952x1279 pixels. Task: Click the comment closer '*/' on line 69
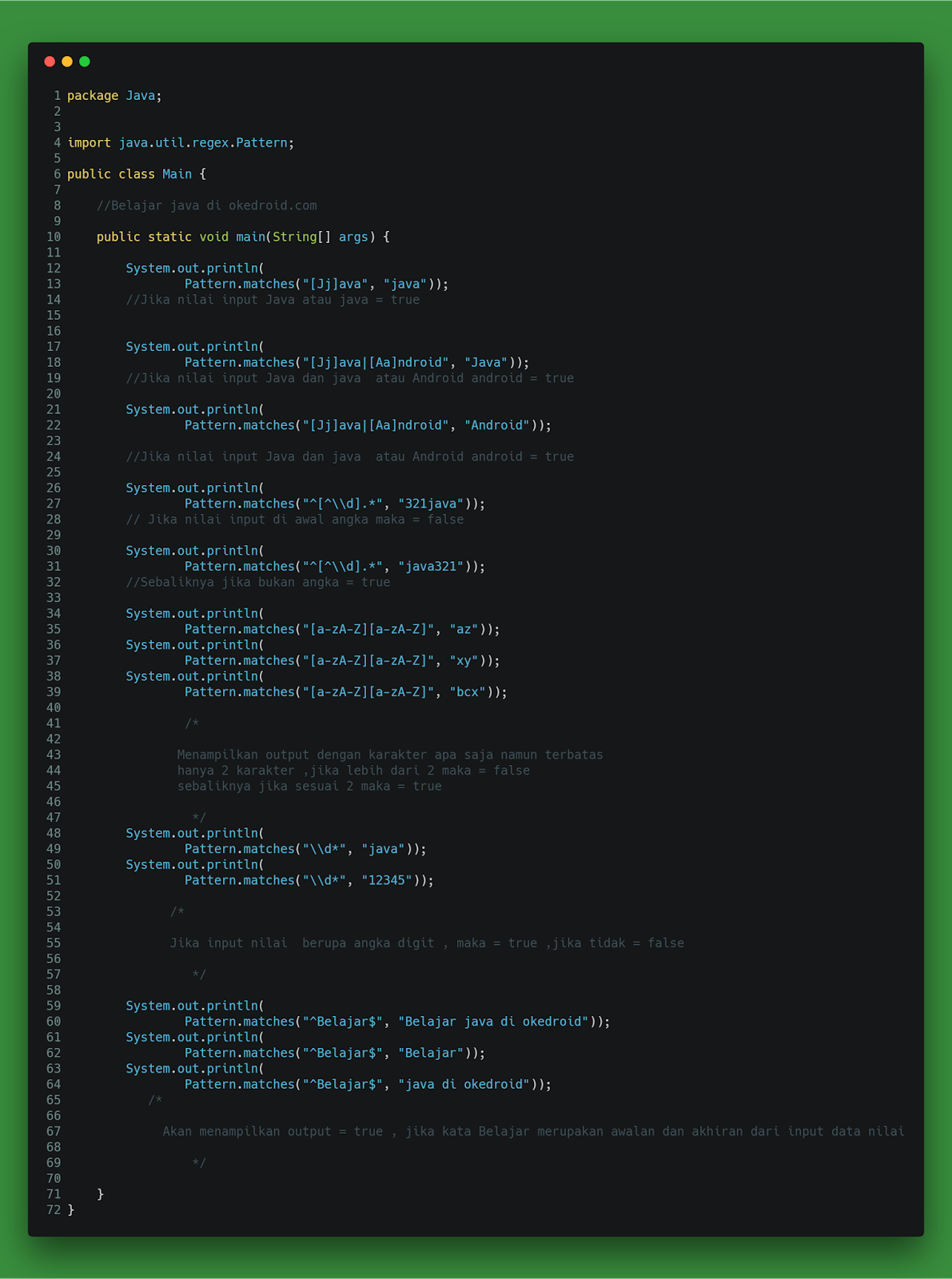coord(199,1163)
